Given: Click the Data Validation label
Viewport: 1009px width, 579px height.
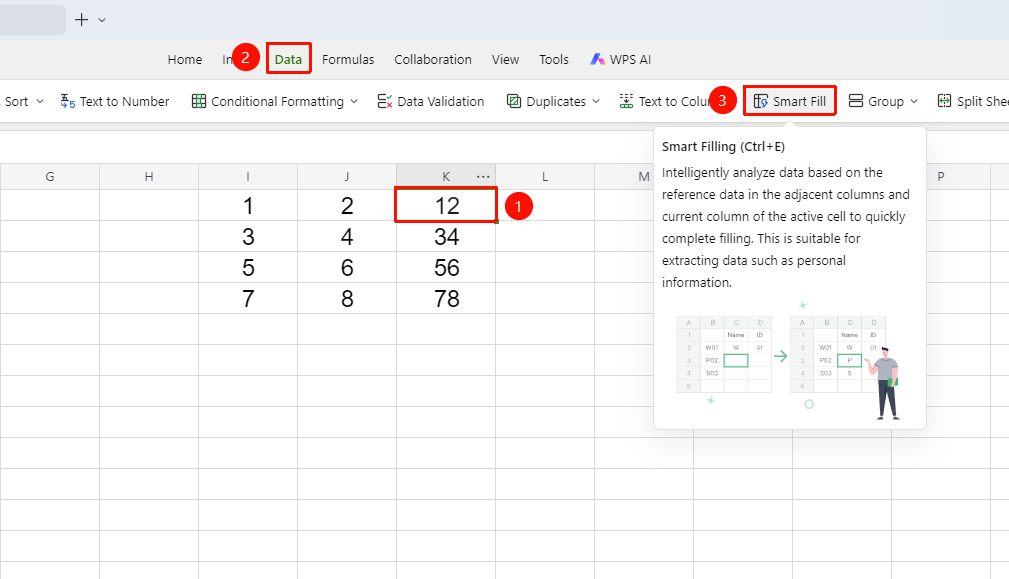Looking at the screenshot, I should click(x=441, y=102).
